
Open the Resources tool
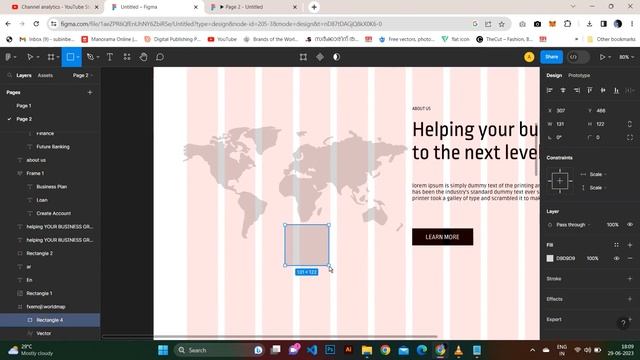tap(127, 57)
